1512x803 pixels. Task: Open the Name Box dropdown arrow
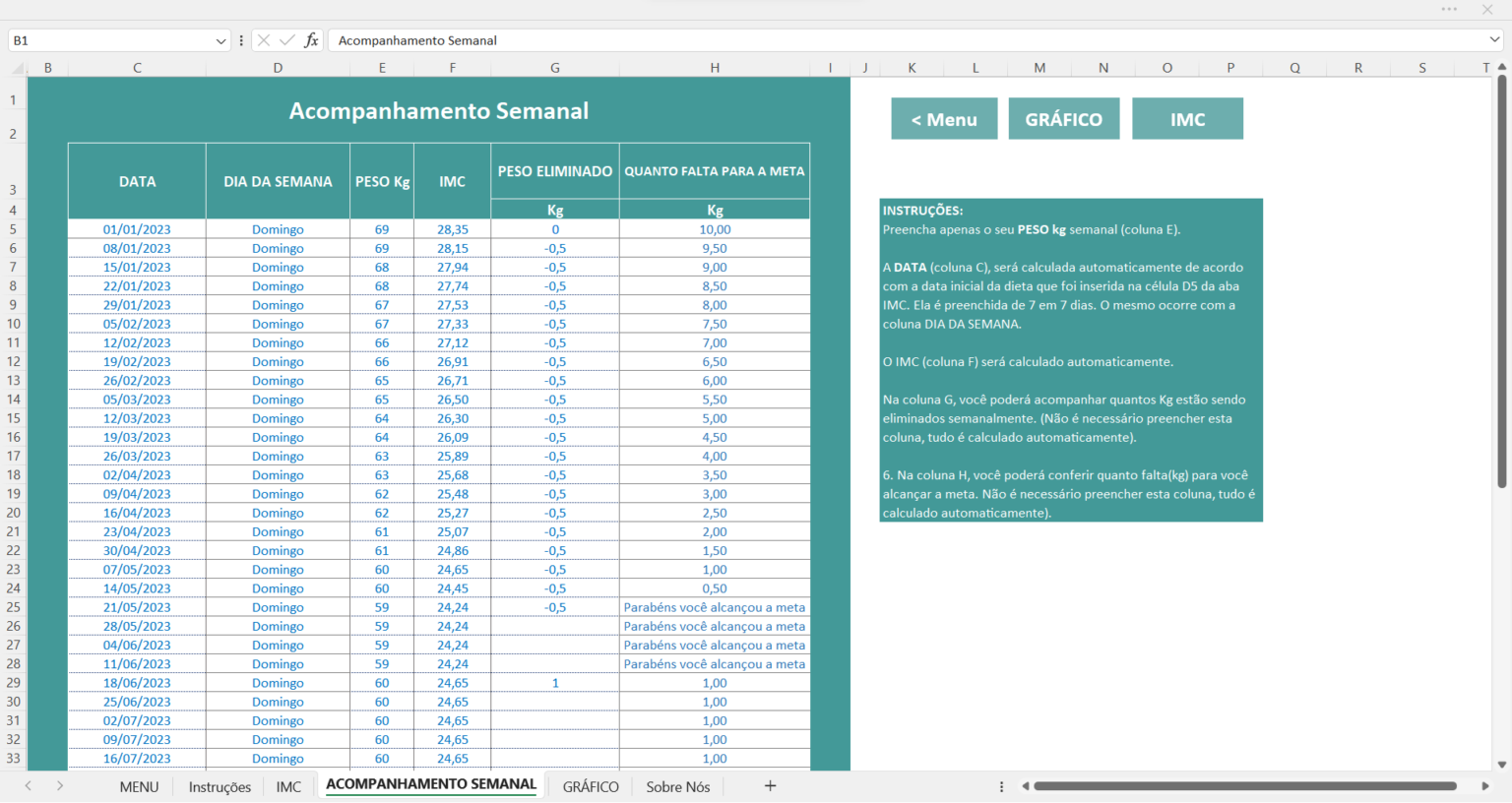(x=220, y=40)
